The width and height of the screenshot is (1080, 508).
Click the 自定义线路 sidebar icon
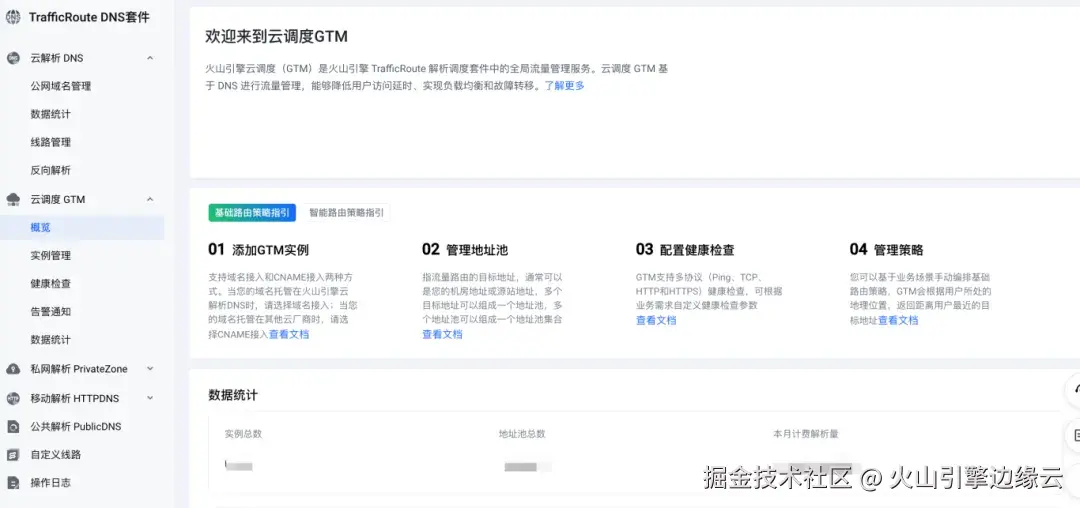coord(13,455)
